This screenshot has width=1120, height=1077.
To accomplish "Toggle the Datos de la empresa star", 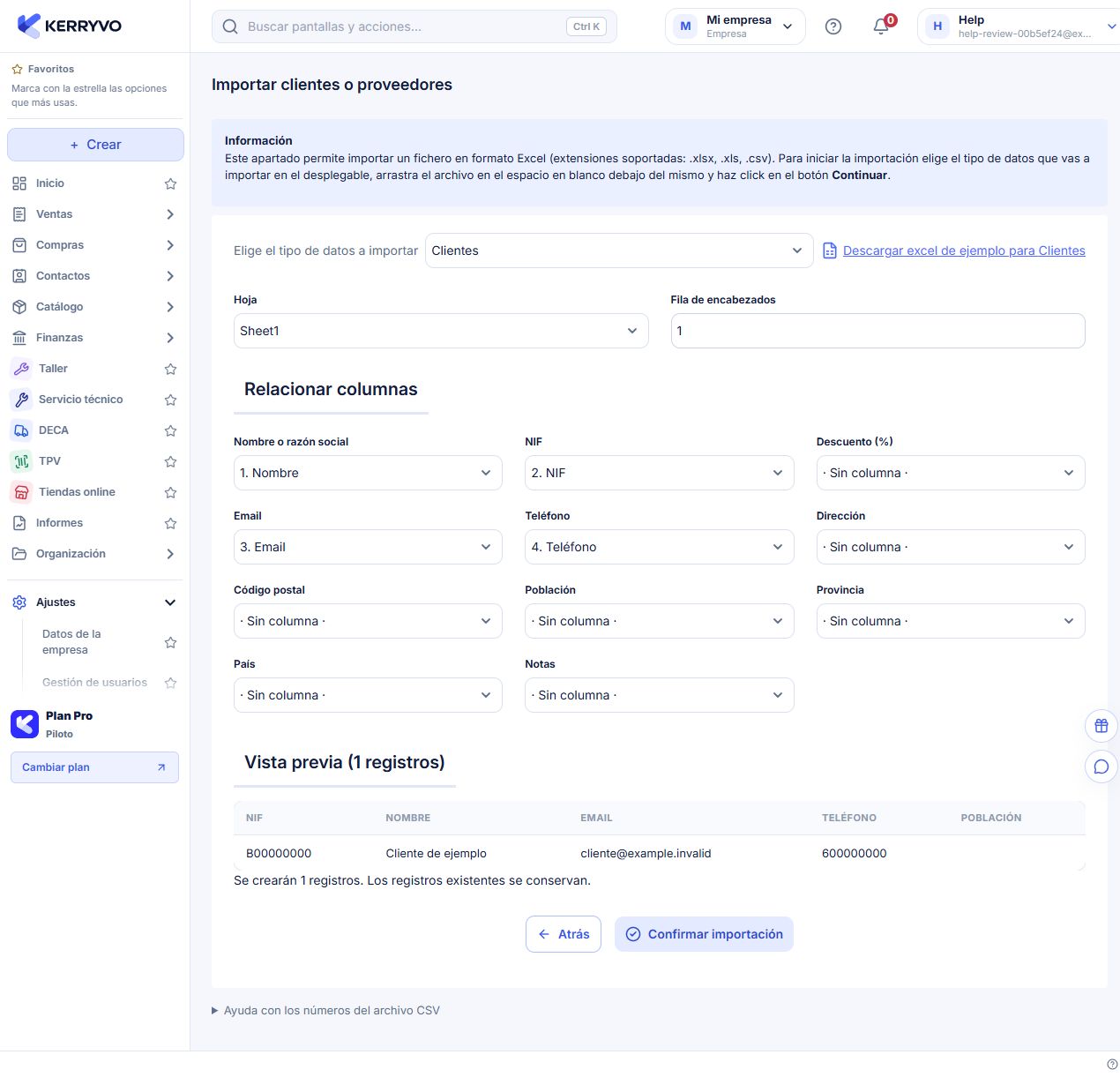I will (x=171, y=642).
